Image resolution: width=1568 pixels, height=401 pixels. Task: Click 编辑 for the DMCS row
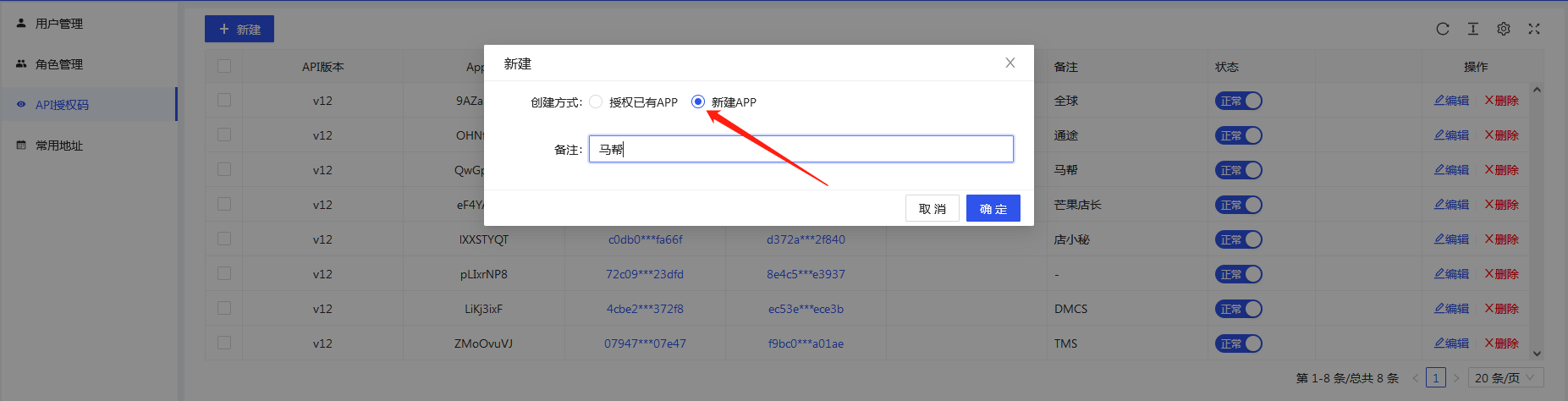point(1451,309)
